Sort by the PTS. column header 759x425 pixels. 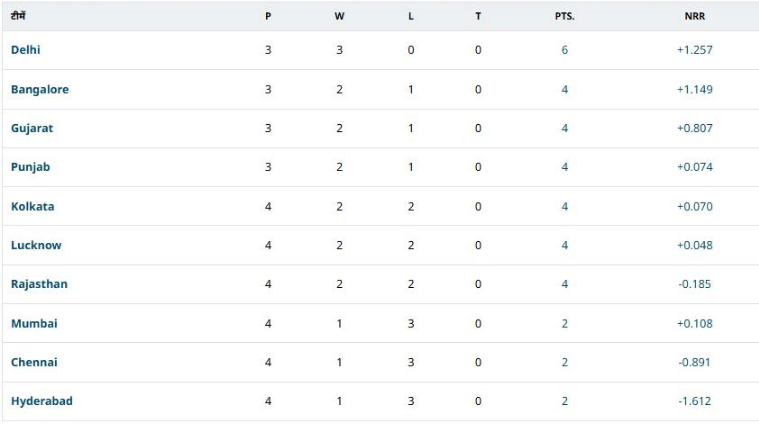564,16
